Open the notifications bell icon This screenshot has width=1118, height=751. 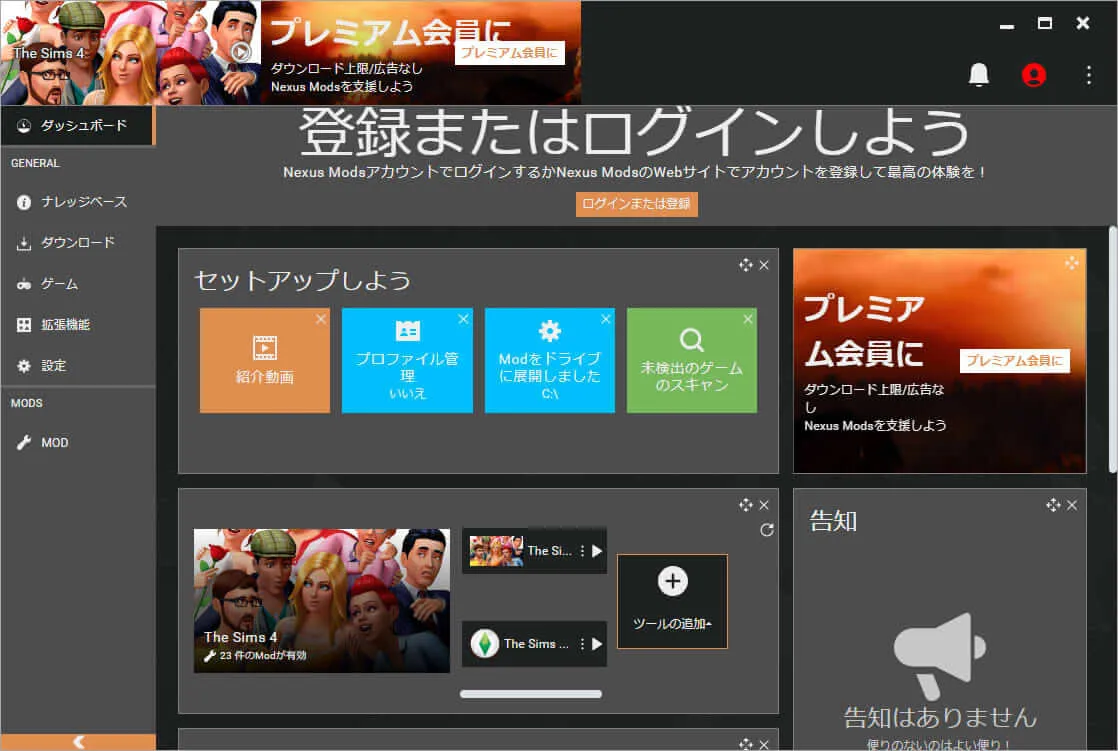[979, 75]
